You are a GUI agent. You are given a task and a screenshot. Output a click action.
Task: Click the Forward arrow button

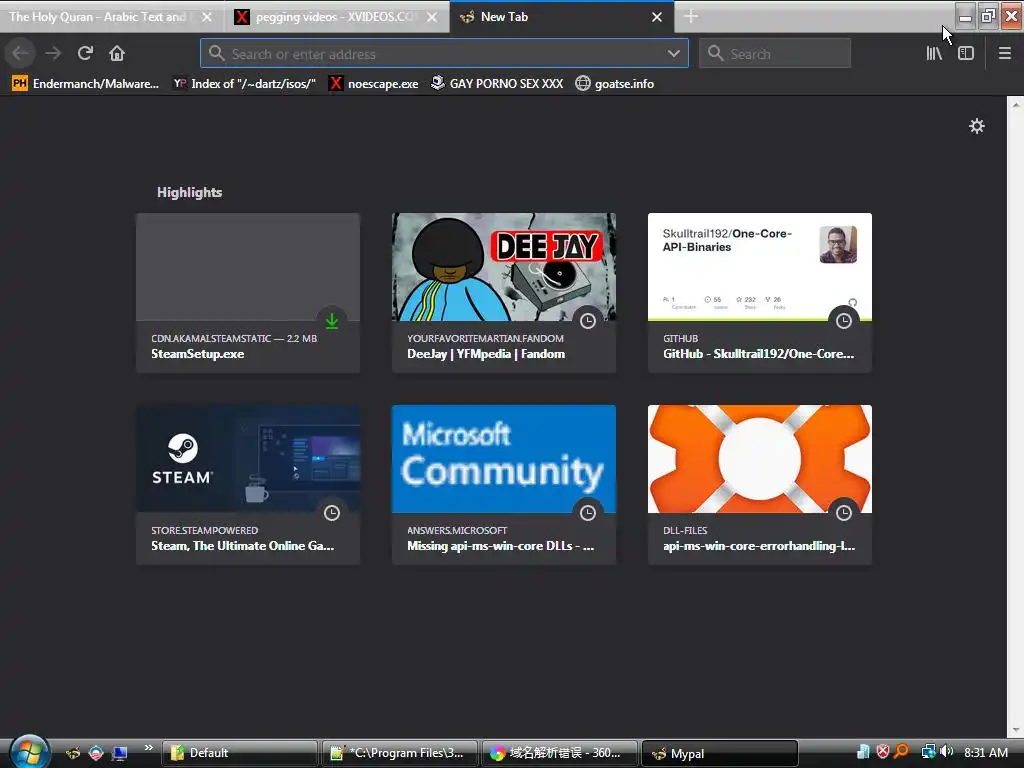(x=53, y=53)
